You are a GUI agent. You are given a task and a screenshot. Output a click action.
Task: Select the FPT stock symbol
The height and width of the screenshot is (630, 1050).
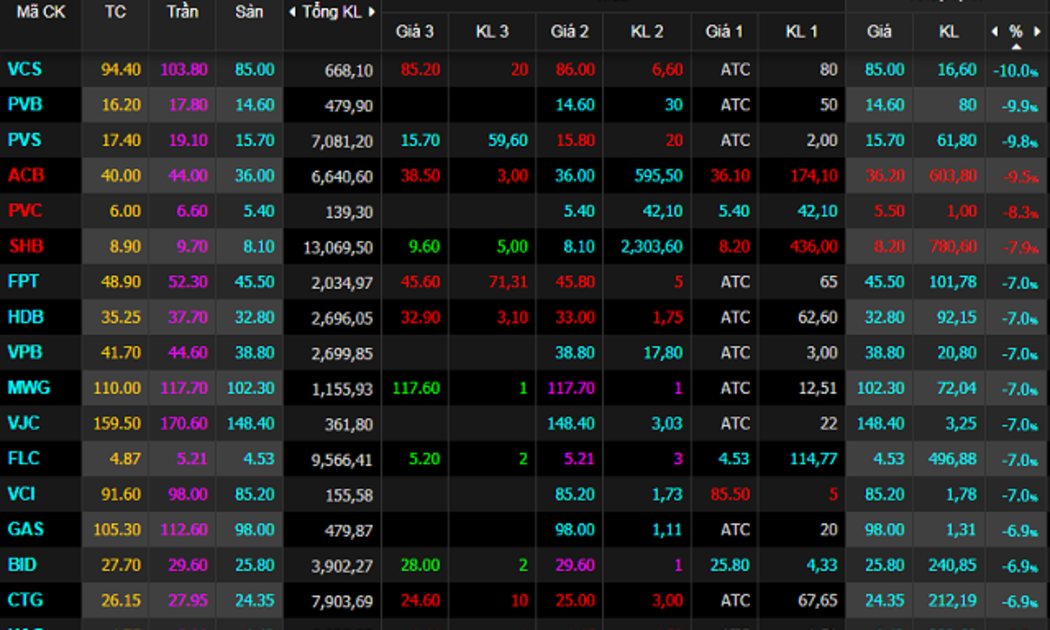click(x=25, y=281)
